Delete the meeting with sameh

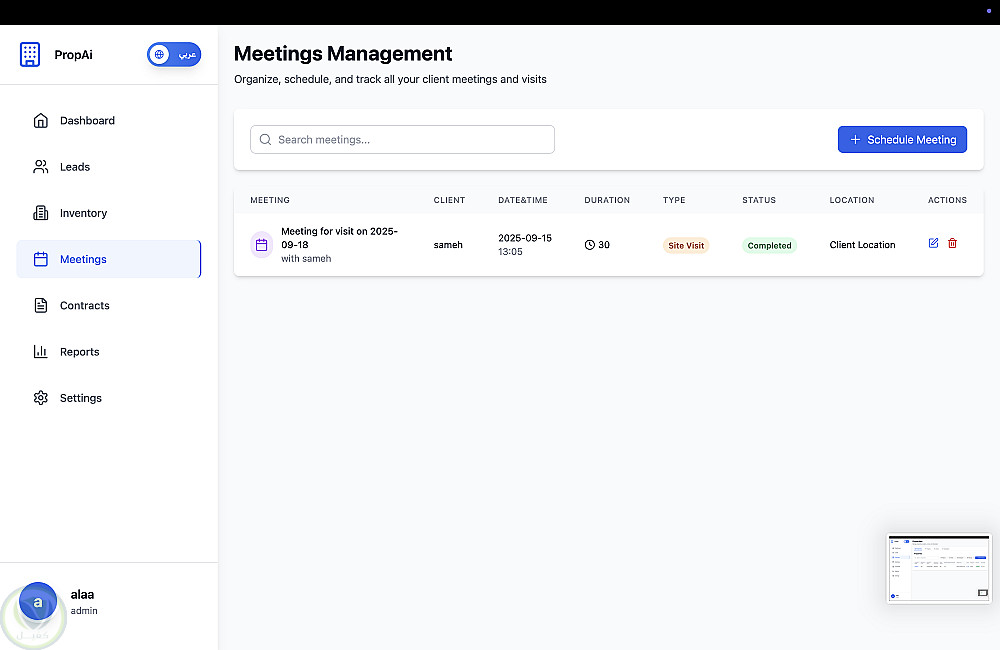[952, 243]
